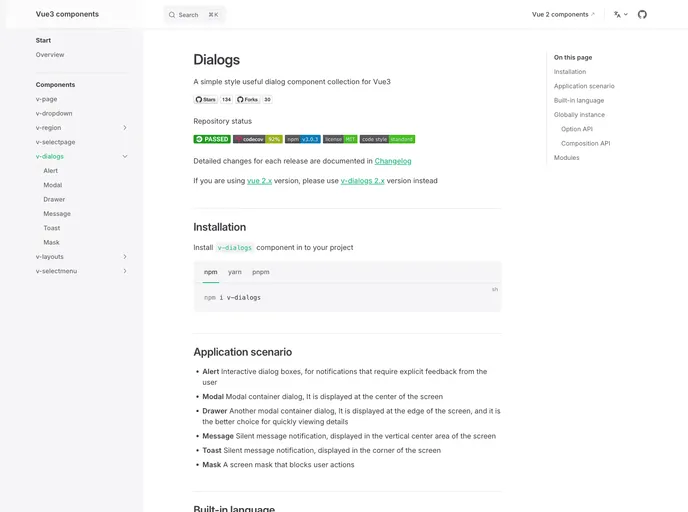Open the Message sidebar item
This screenshot has width=688, height=512.
pos(57,214)
